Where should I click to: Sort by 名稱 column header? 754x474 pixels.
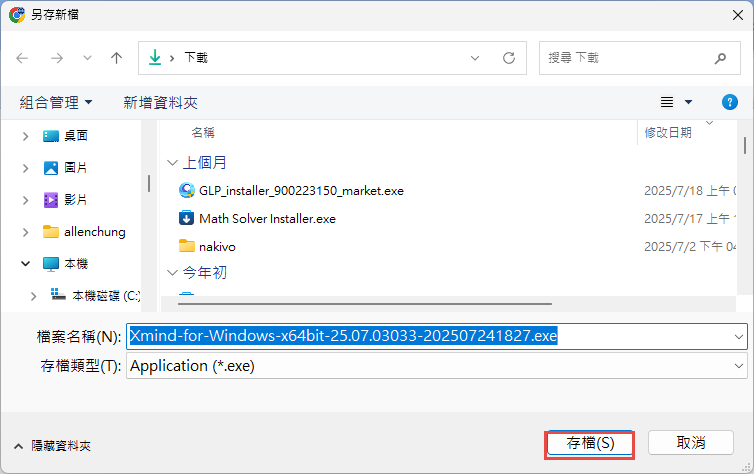pos(203,133)
